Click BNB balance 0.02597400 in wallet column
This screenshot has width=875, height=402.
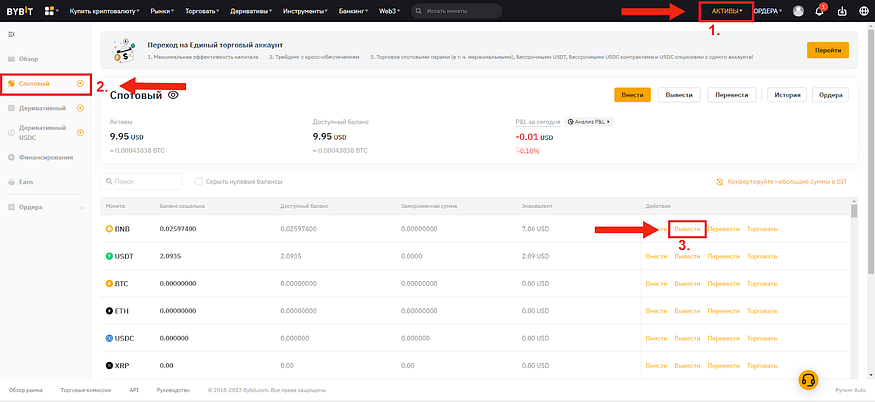[x=178, y=229]
